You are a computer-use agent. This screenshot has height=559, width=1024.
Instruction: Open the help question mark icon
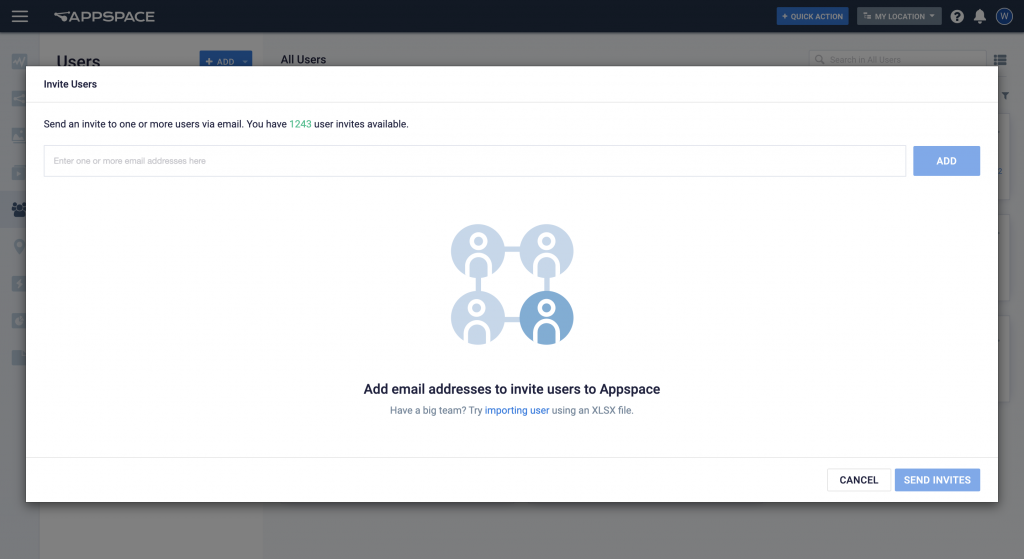[957, 16]
